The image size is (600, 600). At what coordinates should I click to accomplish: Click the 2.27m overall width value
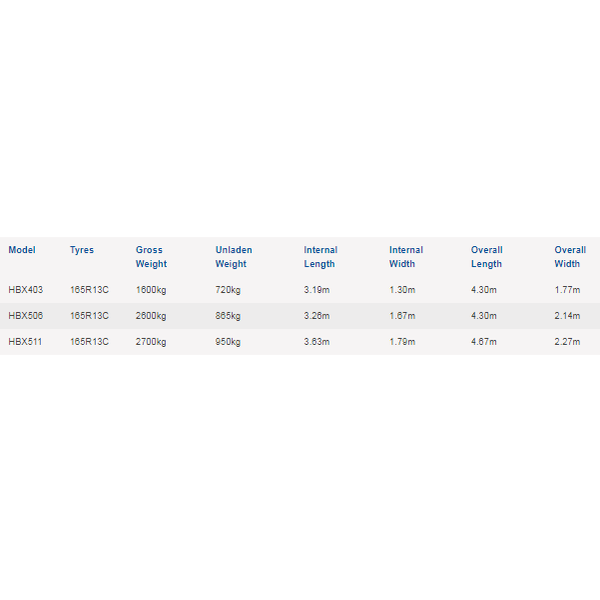pyautogui.click(x=567, y=342)
